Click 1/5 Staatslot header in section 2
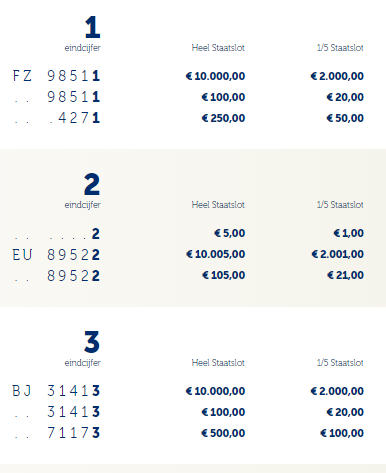 [x=340, y=205]
